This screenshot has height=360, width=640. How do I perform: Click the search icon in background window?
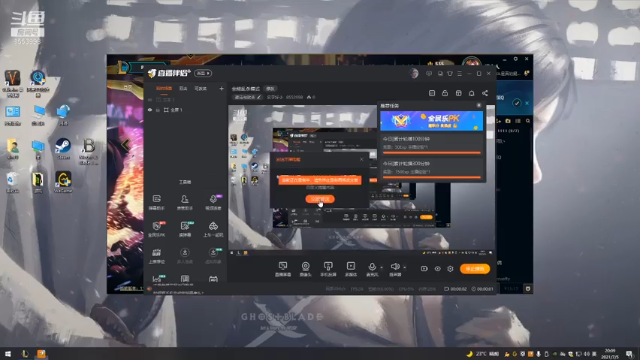pos(528,121)
